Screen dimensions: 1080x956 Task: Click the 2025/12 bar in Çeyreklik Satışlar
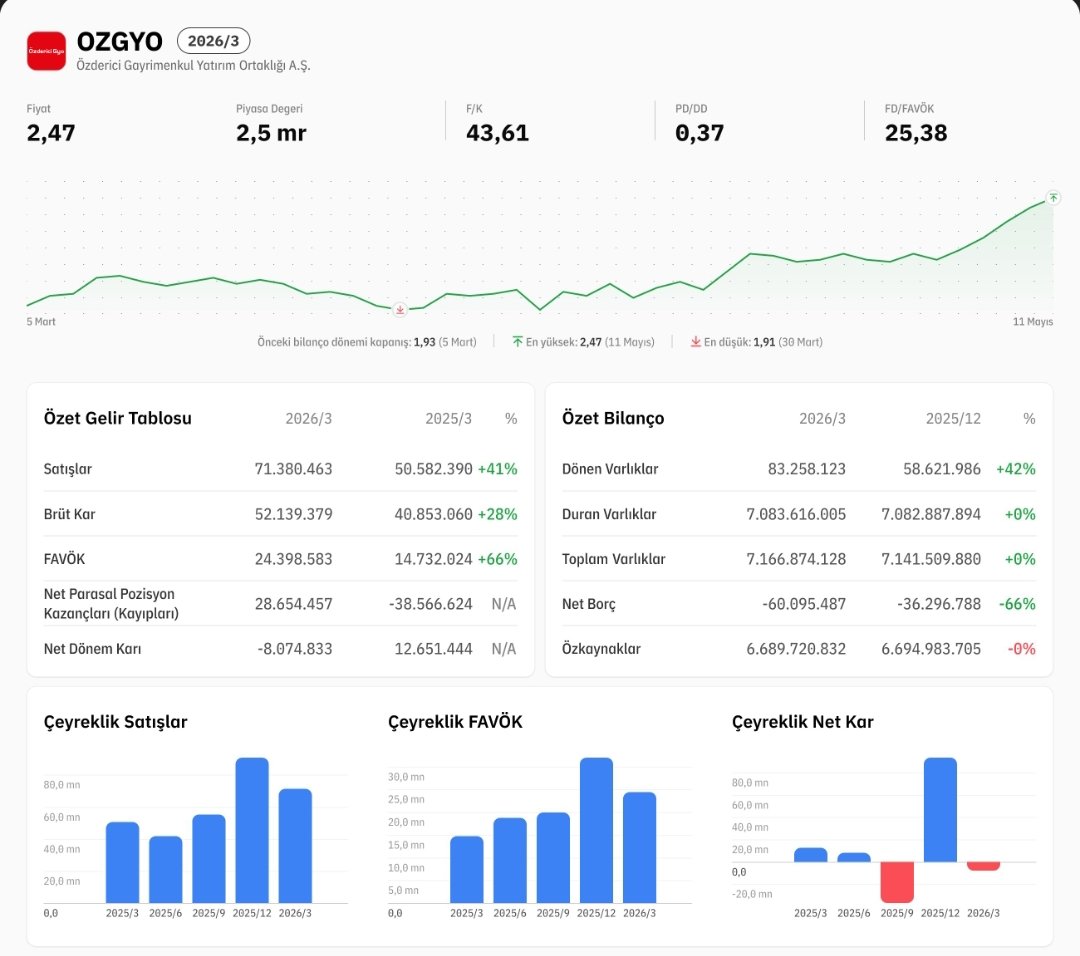[x=252, y=830]
